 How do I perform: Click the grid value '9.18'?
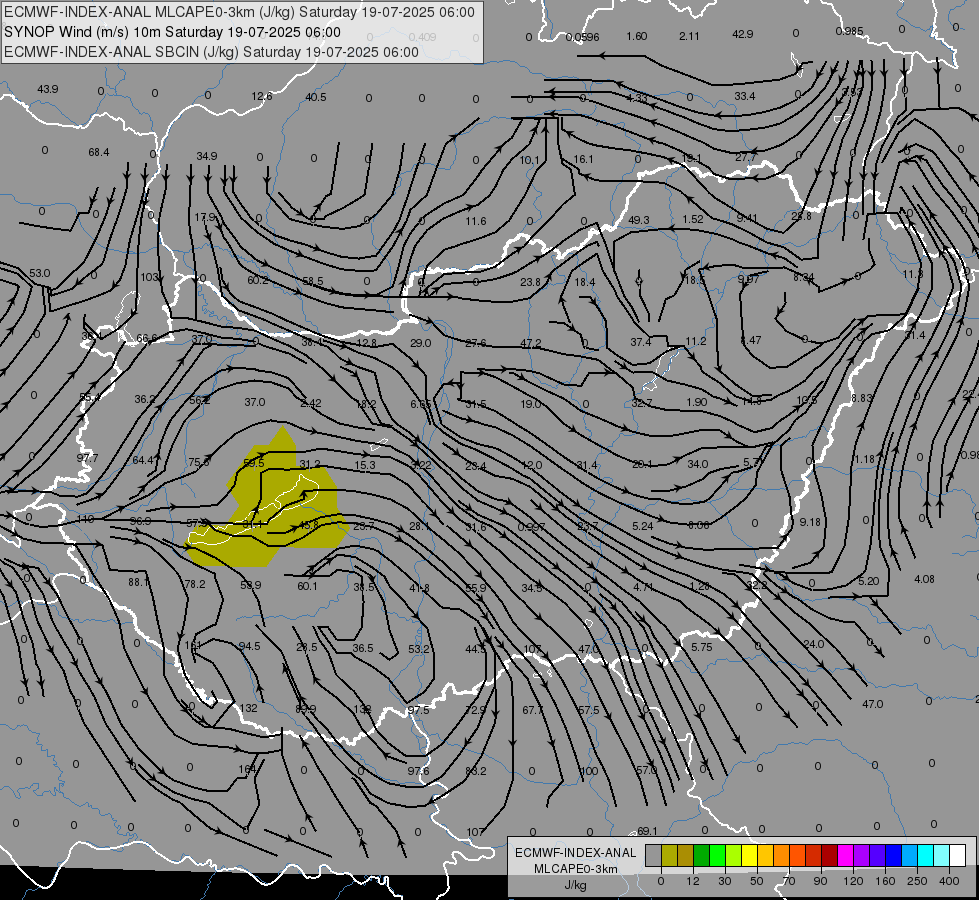coord(810,522)
